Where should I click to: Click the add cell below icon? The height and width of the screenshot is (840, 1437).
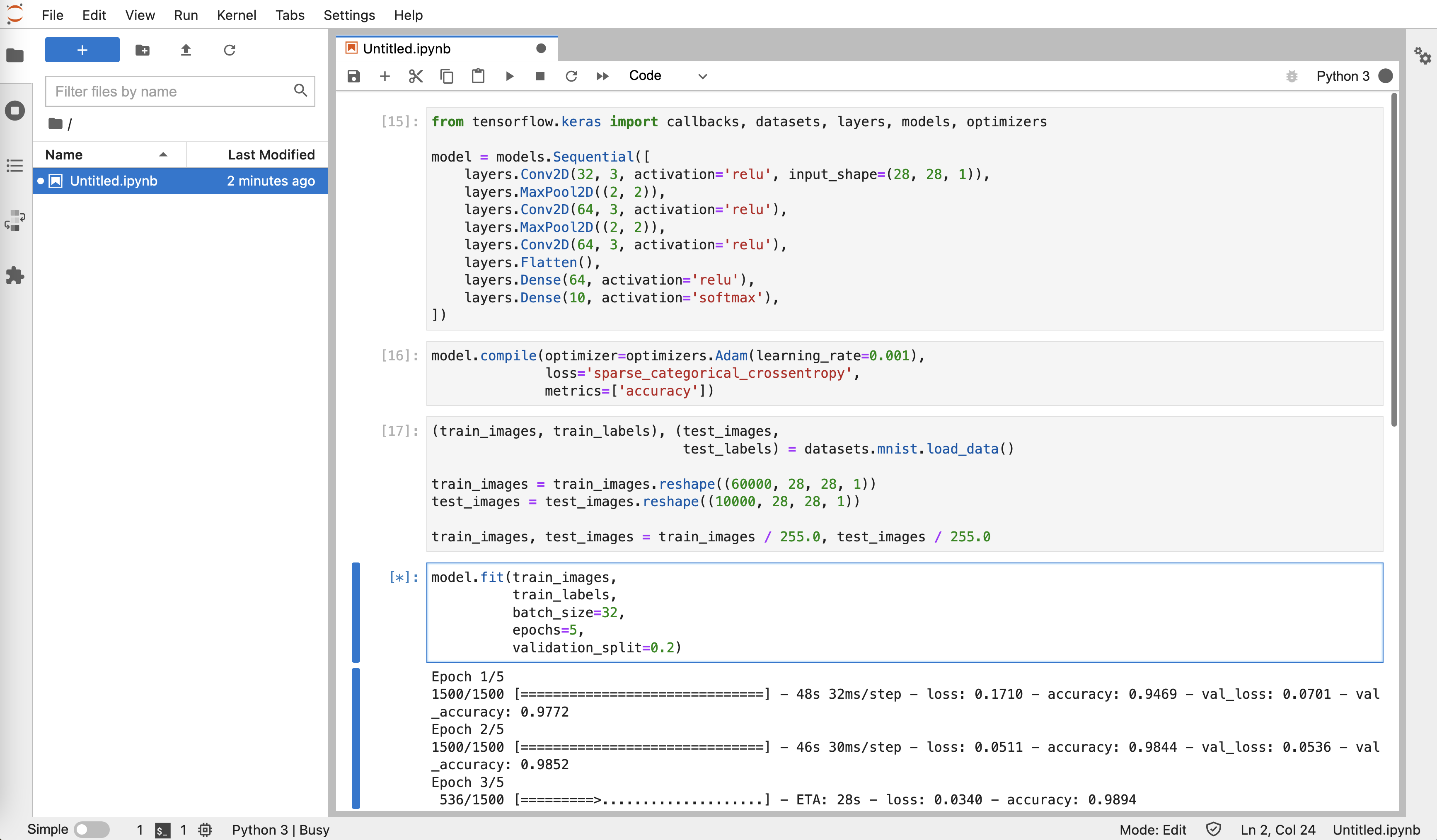pyautogui.click(x=385, y=76)
